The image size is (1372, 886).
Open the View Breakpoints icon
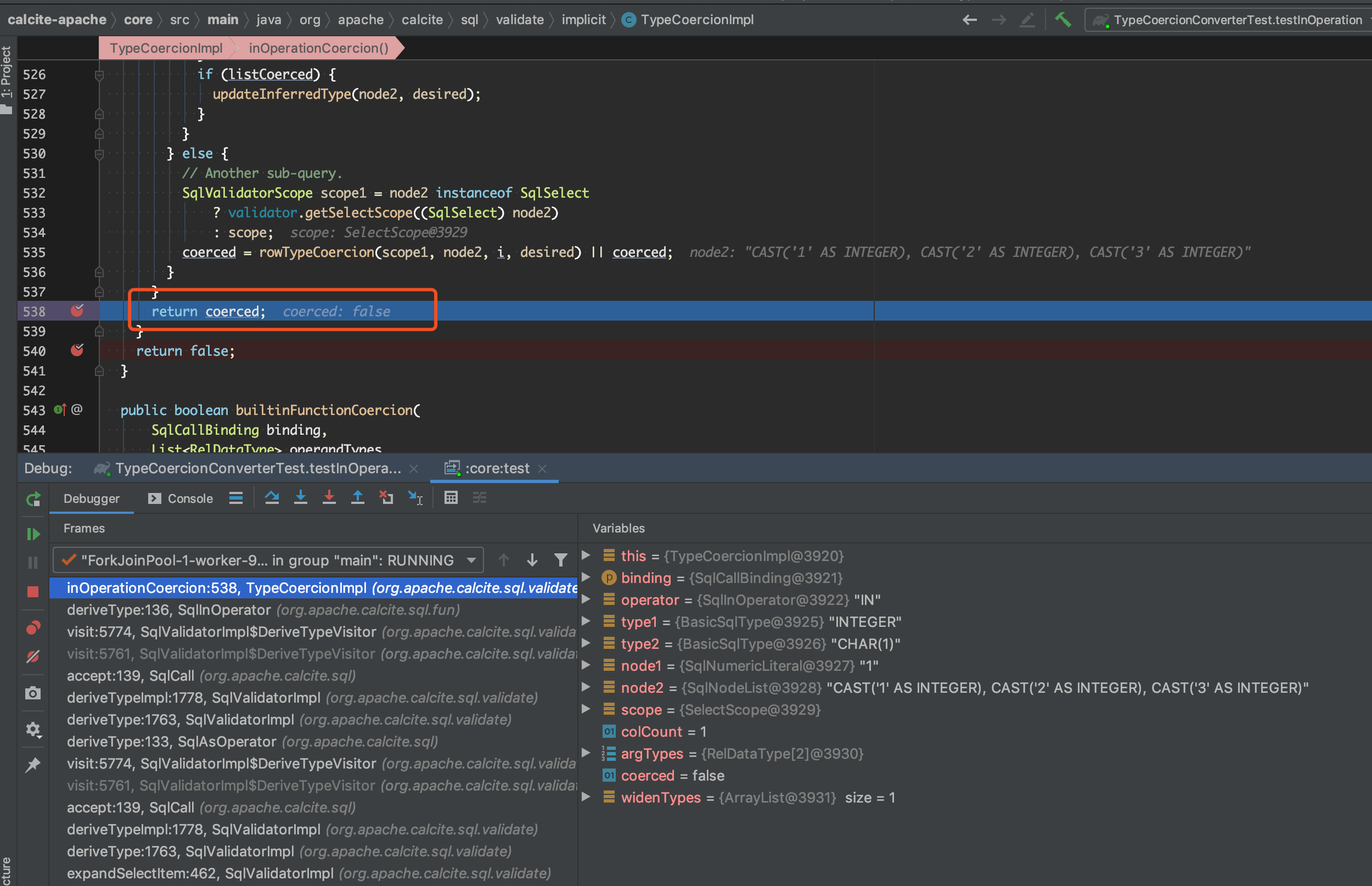click(33, 627)
